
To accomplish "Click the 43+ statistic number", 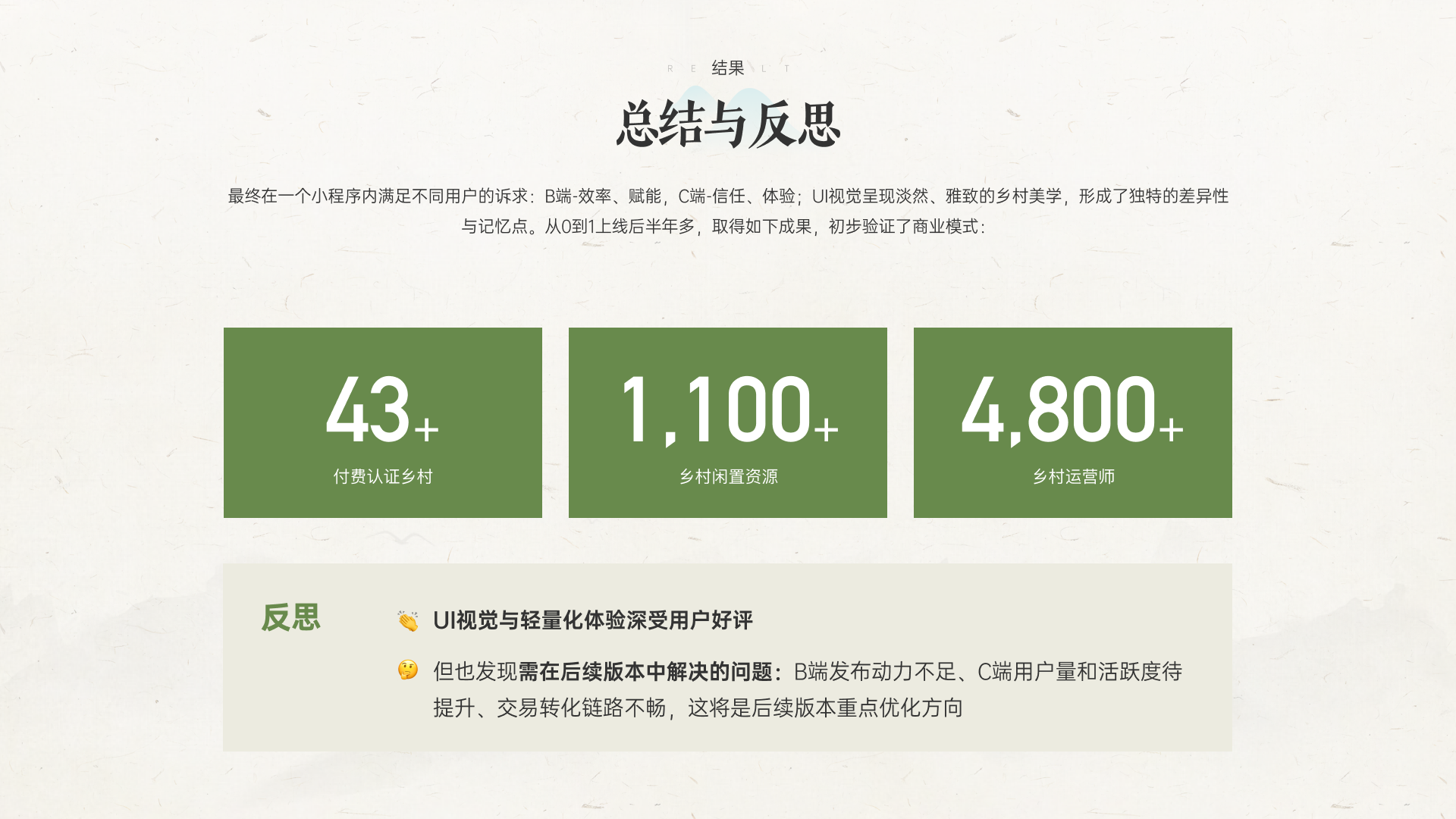I will click(x=382, y=409).
